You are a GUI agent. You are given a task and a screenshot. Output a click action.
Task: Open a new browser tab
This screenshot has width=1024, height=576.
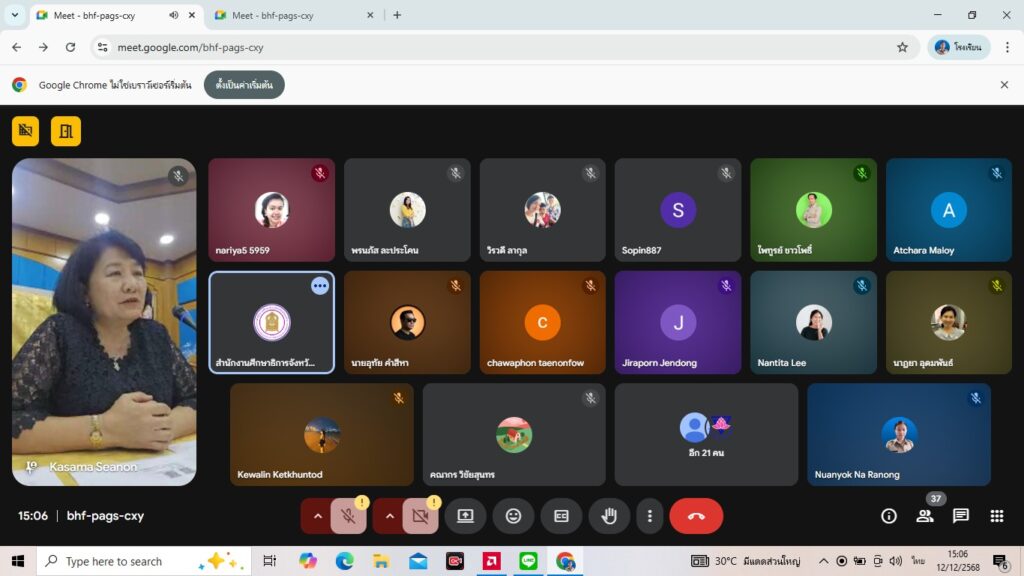pos(397,15)
